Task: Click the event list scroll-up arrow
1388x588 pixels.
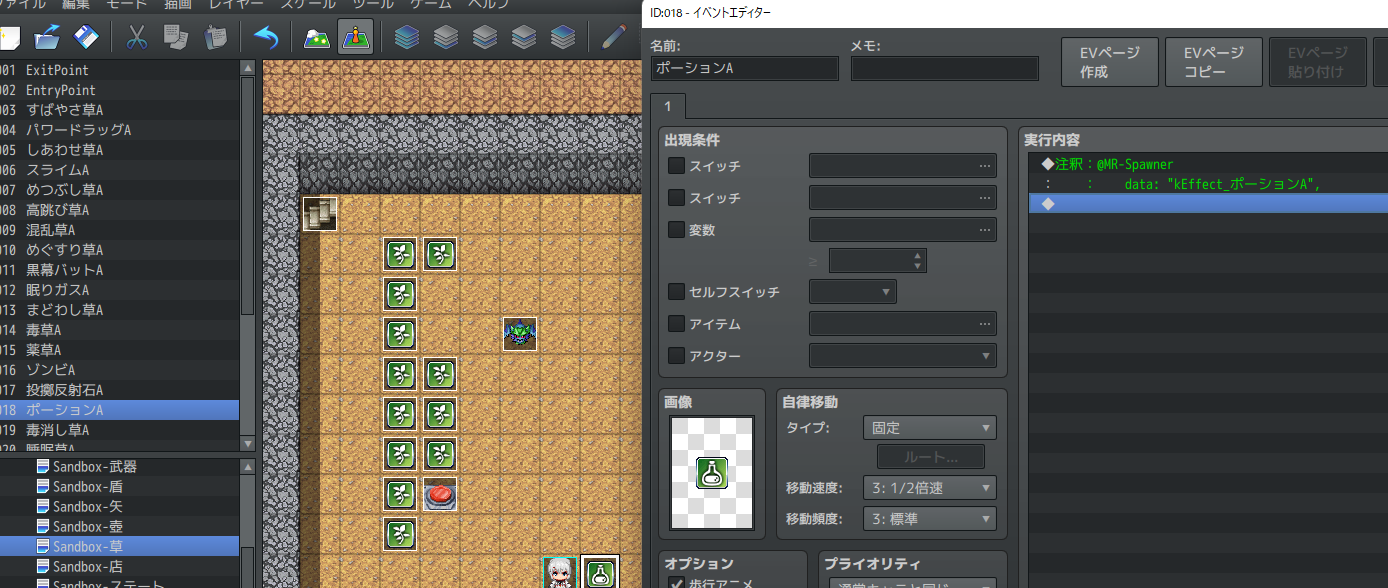Action: click(x=248, y=68)
